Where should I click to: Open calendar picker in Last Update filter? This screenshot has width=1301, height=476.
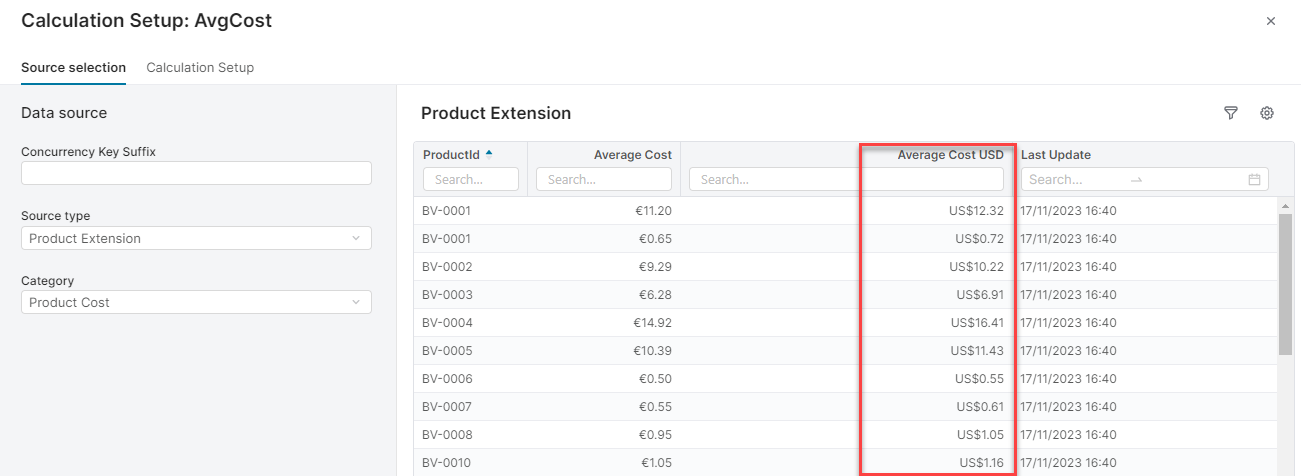1254,180
